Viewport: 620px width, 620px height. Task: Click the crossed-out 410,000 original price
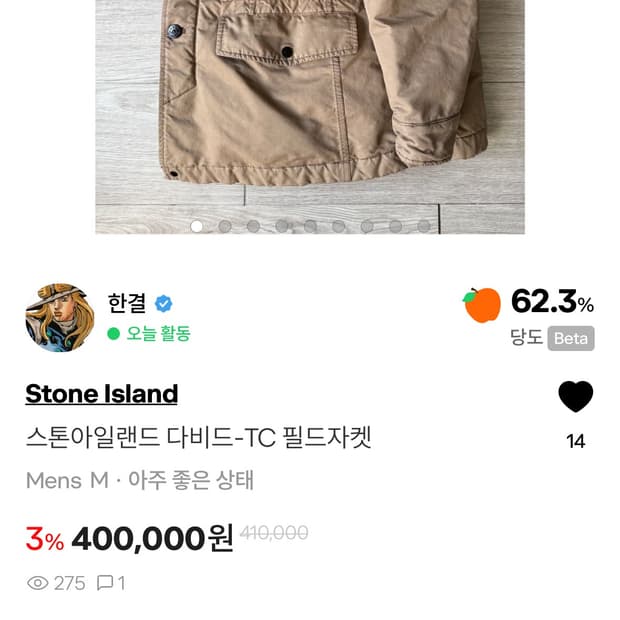tap(274, 533)
